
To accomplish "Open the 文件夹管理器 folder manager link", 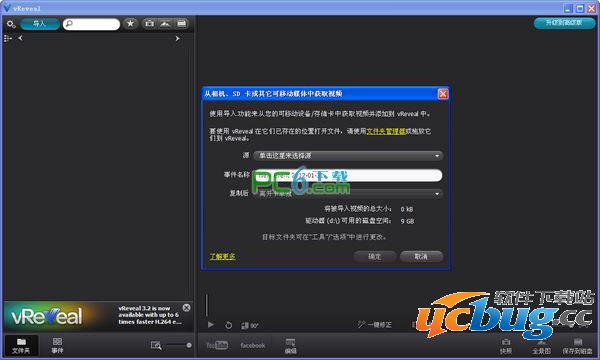I will (386, 131).
